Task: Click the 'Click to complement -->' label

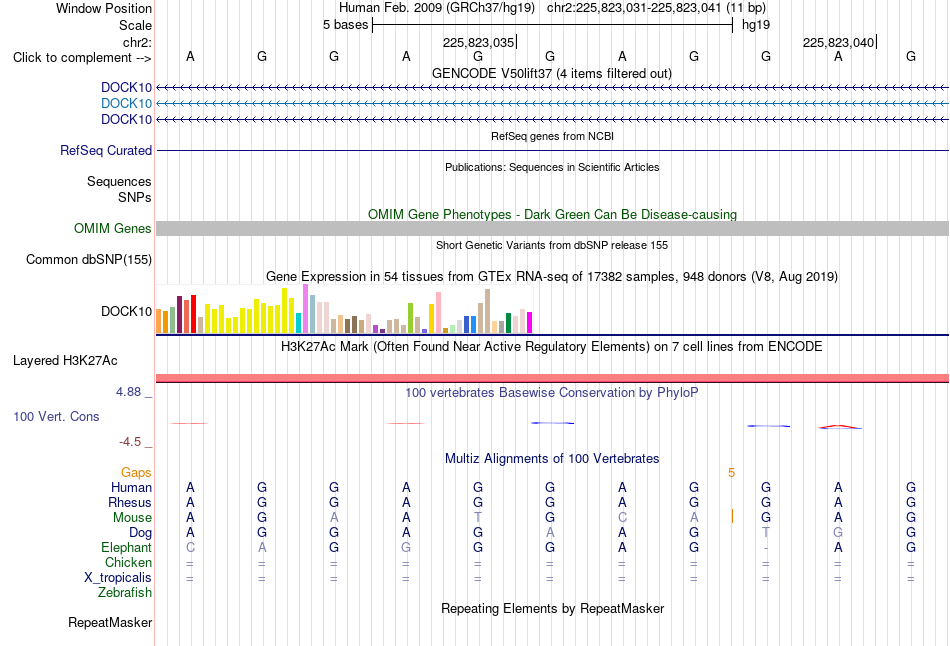Action: 82,58
